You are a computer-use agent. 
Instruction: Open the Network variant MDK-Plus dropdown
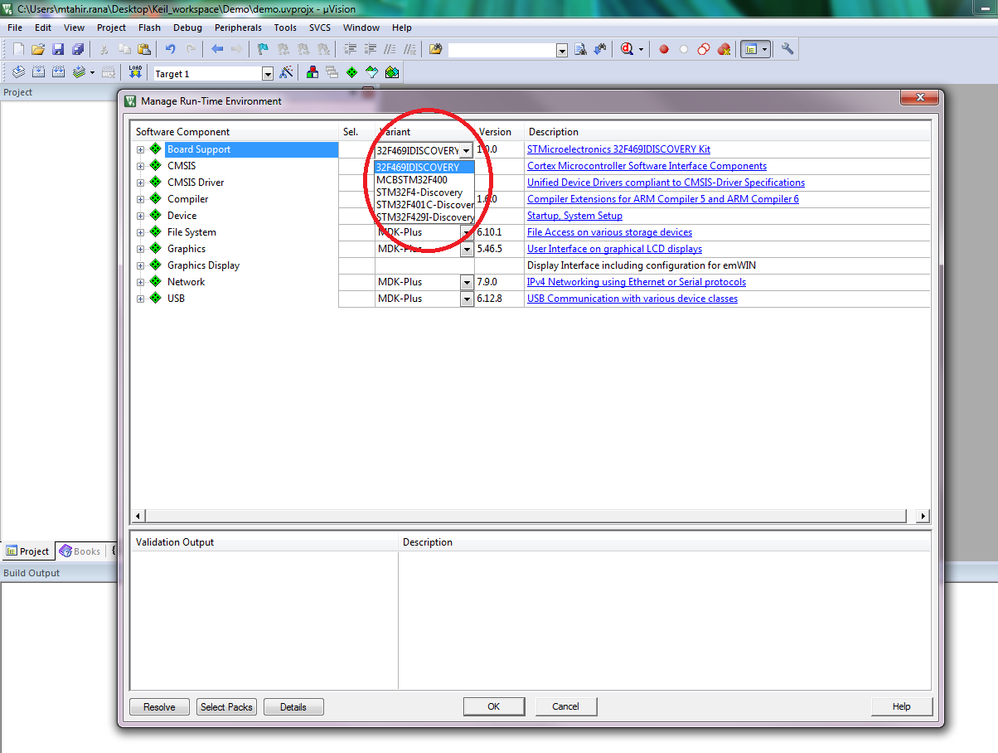[467, 282]
